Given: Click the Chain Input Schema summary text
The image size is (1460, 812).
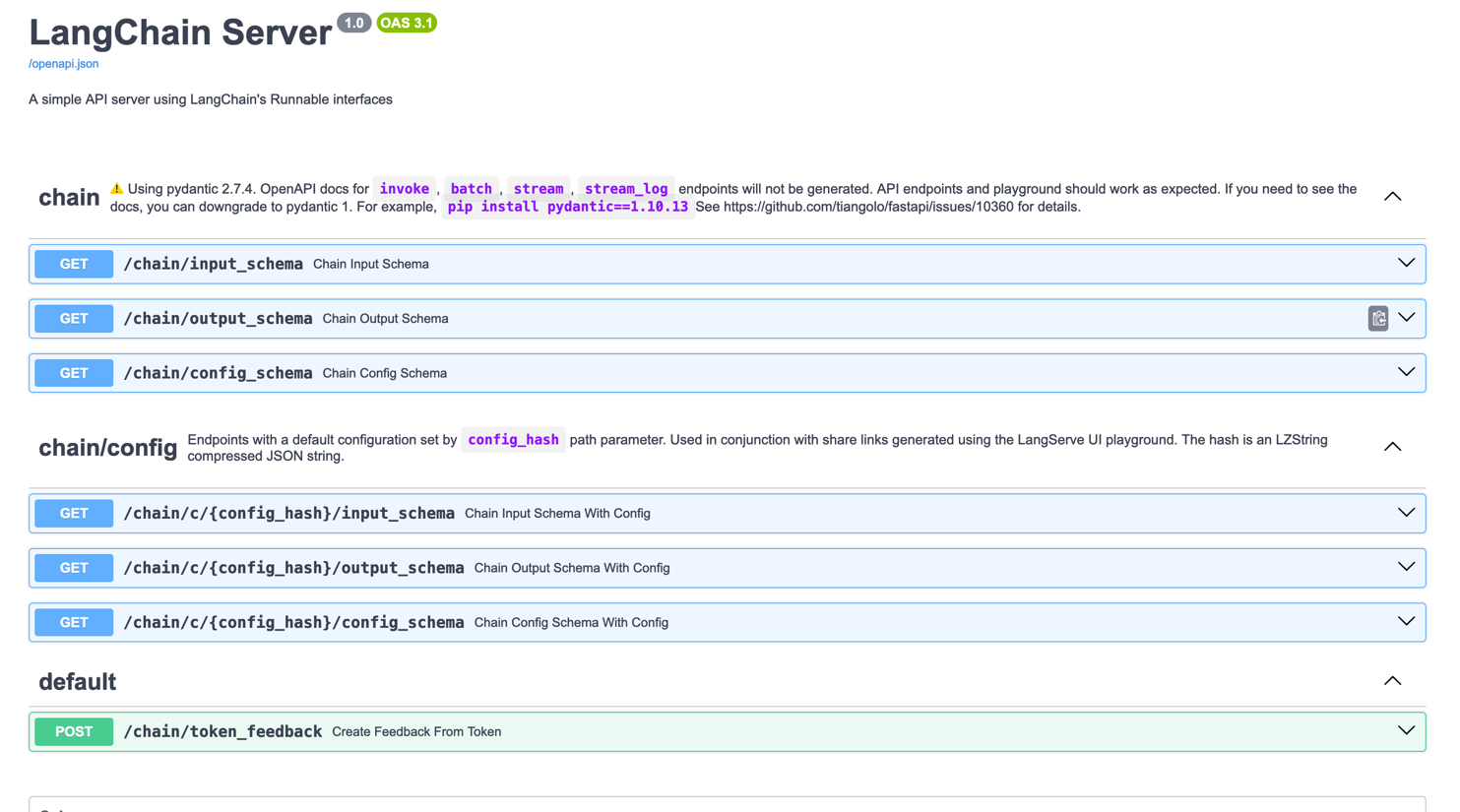Looking at the screenshot, I should [x=371, y=264].
